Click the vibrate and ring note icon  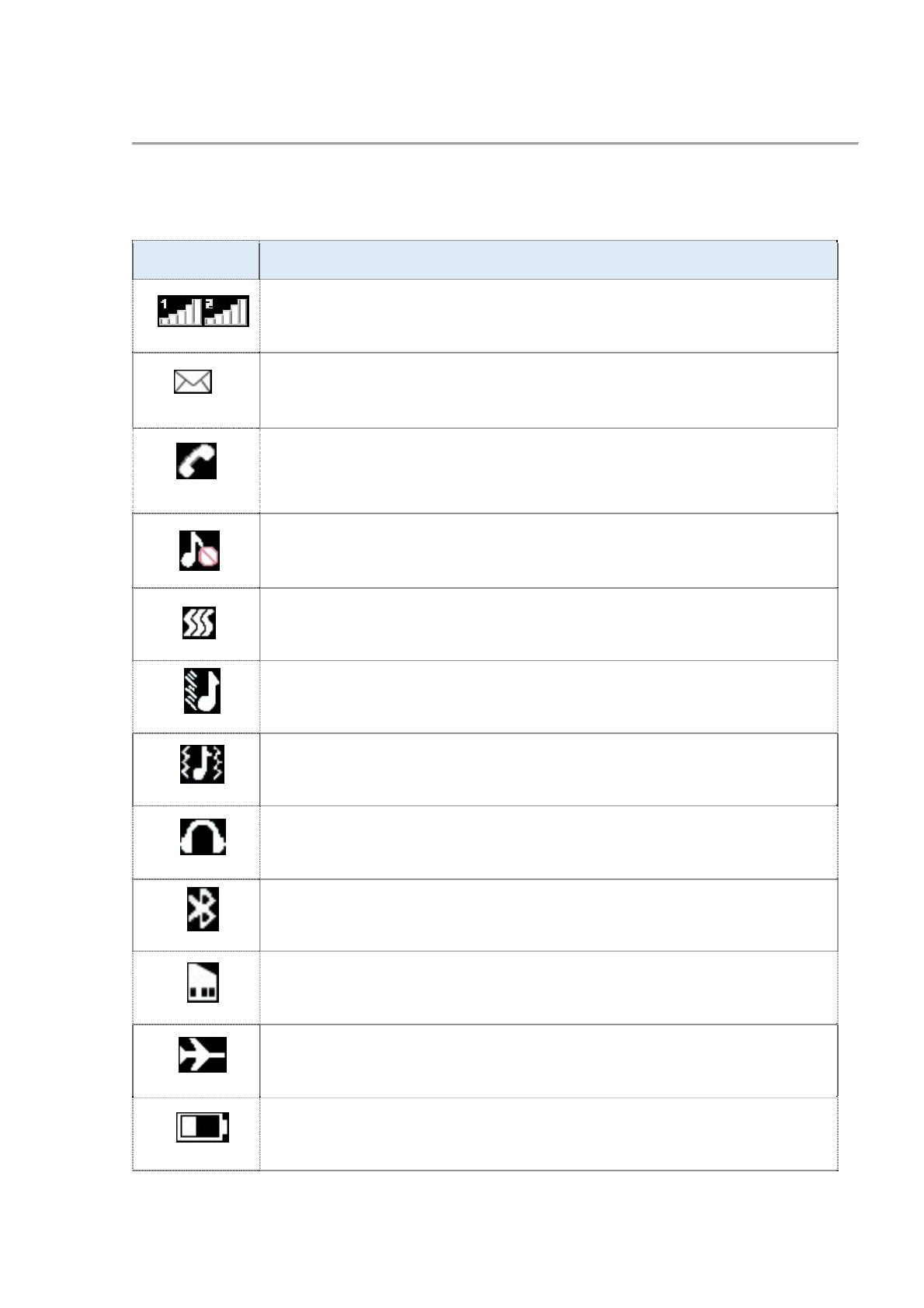[202, 764]
